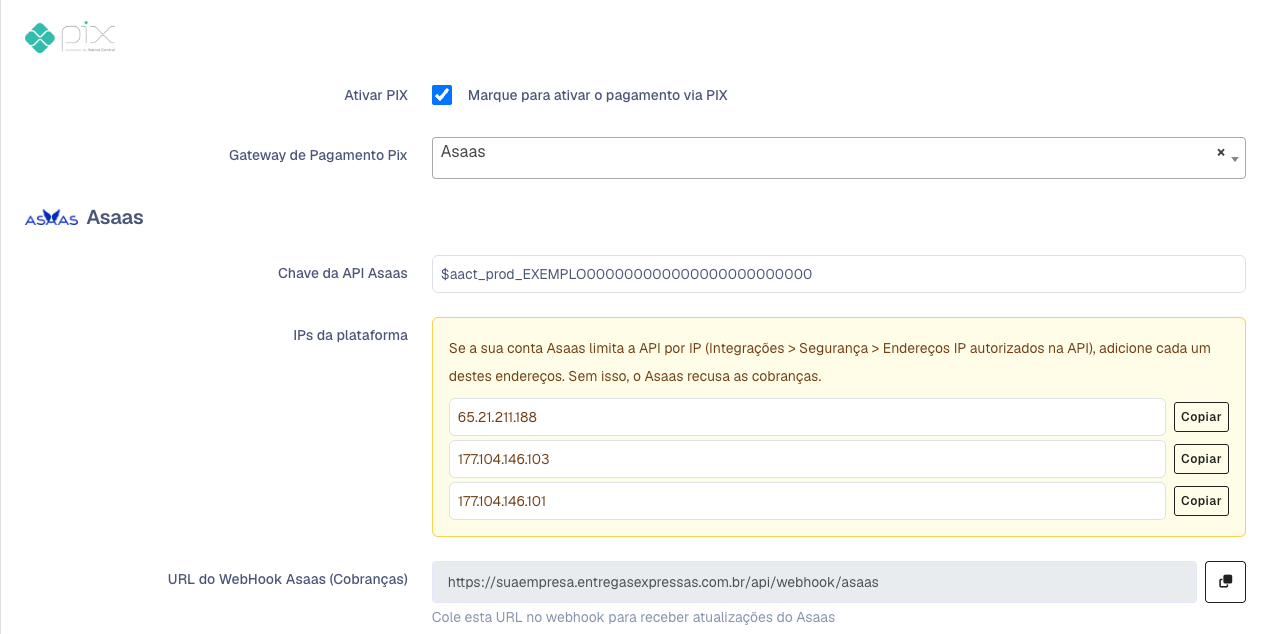Screen dimensions: 1271x634
Task: Select the 177.104.146.101 IP field
Action: point(807,501)
